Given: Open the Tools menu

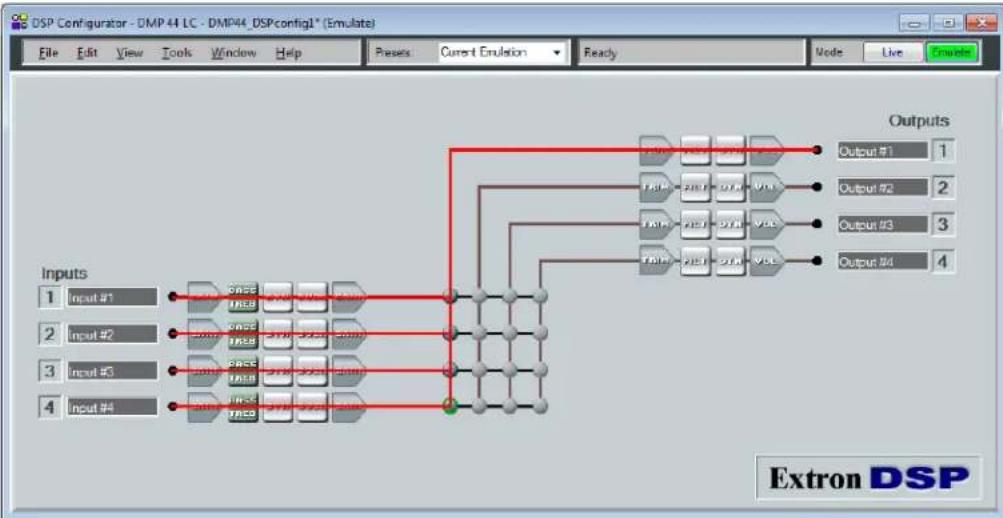Looking at the screenshot, I should tap(177, 53).
